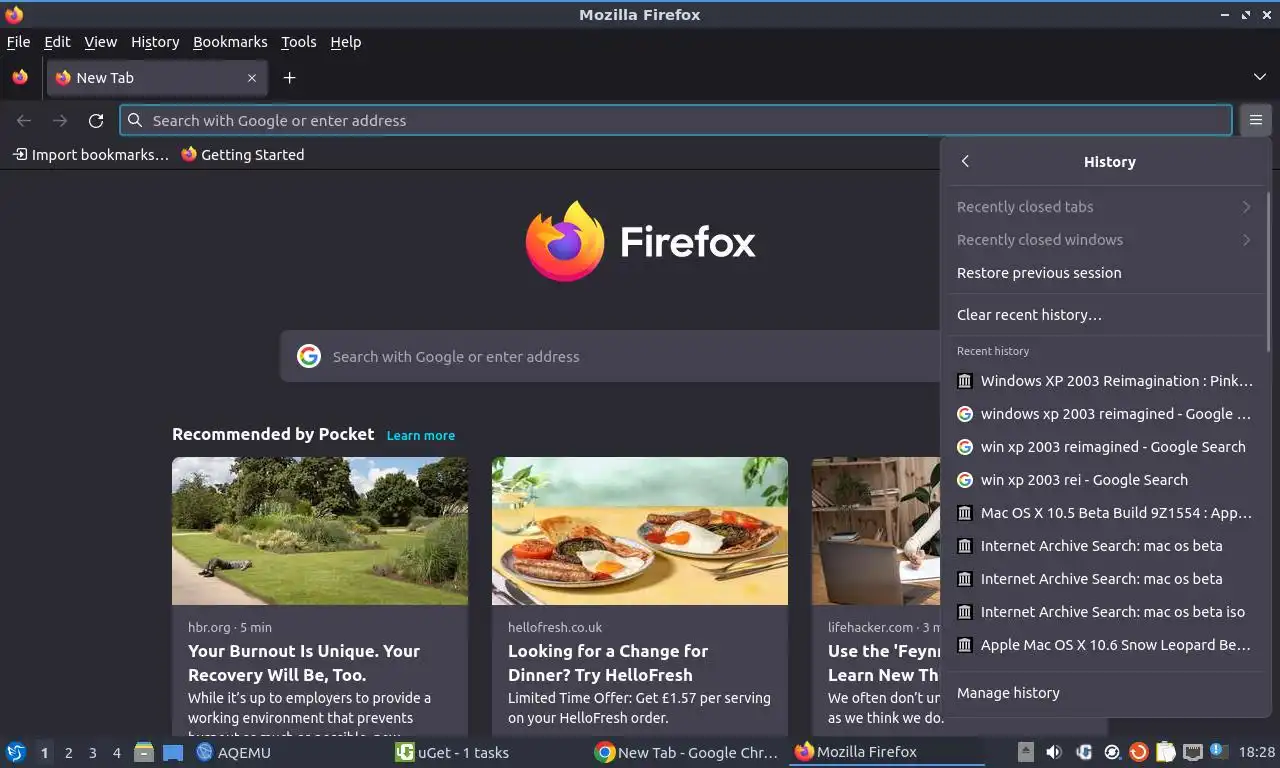The image size is (1280, 768).
Task: Click the Learn more link beside Pocket
Action: click(420, 435)
